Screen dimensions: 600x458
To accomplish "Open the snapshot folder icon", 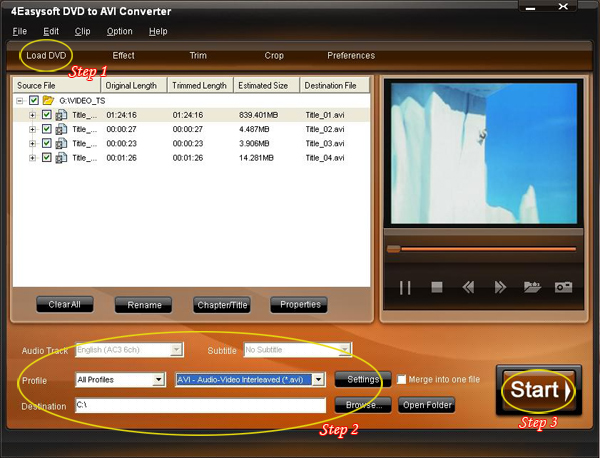I will pos(532,287).
